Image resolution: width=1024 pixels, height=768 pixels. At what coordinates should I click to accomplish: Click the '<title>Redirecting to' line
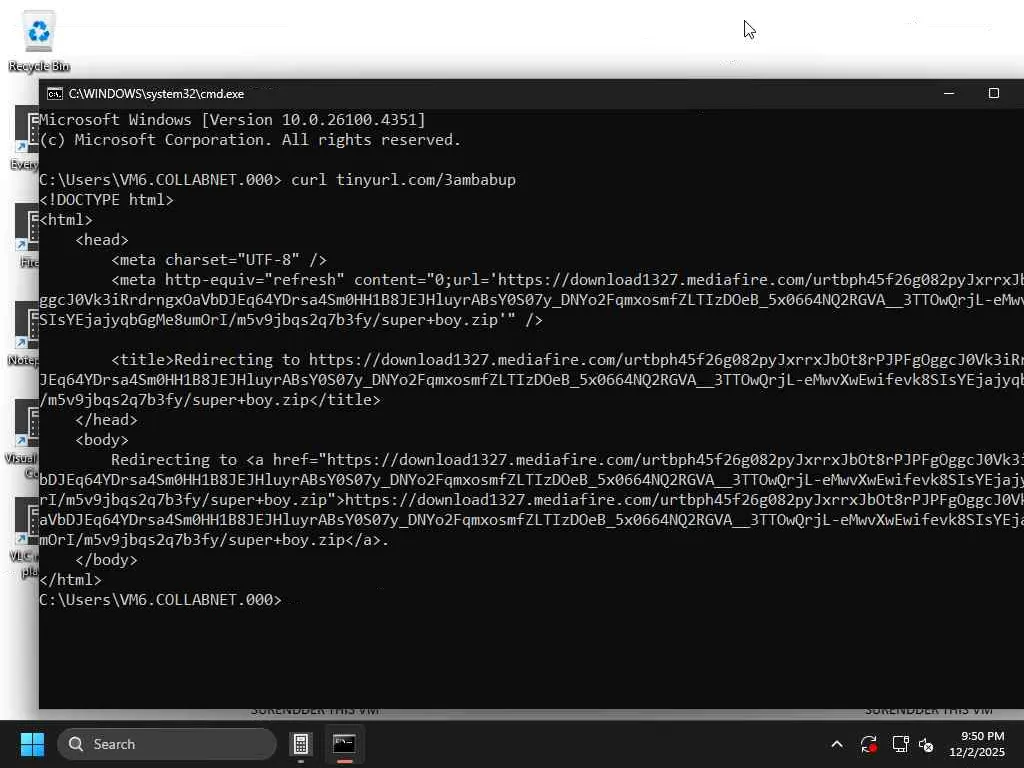tap(567, 360)
